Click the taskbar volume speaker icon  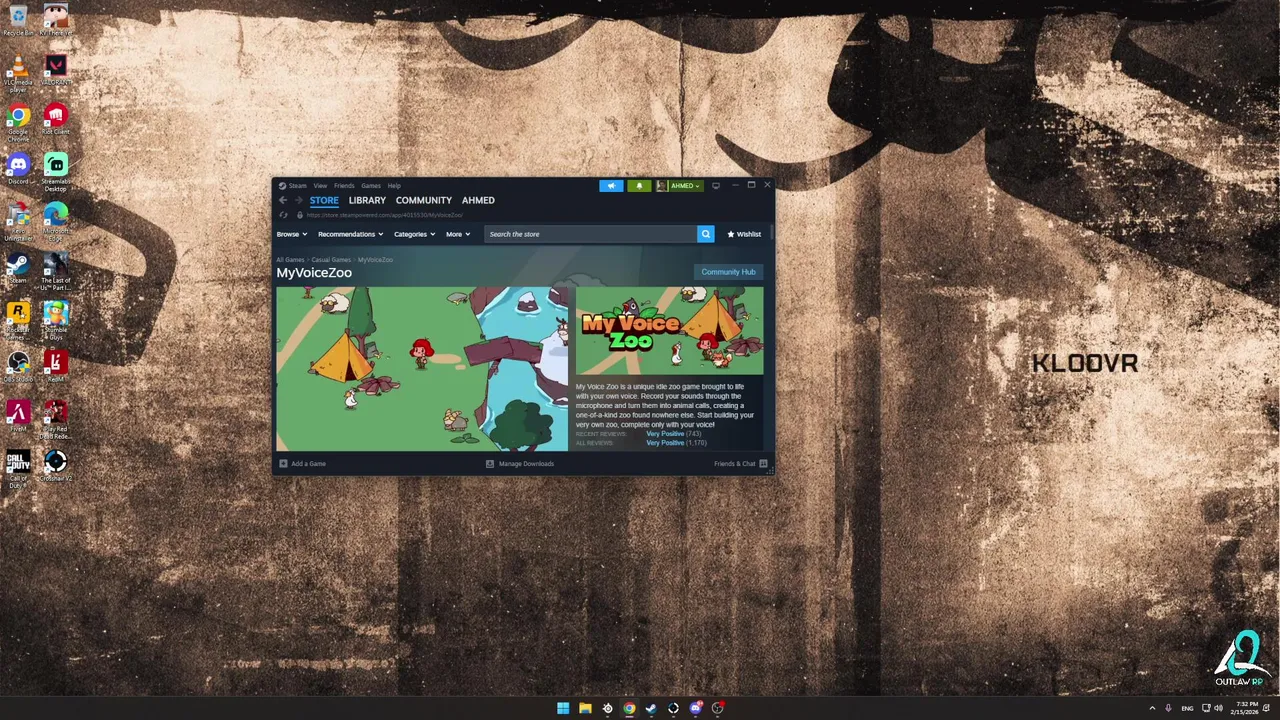pyautogui.click(x=1218, y=708)
